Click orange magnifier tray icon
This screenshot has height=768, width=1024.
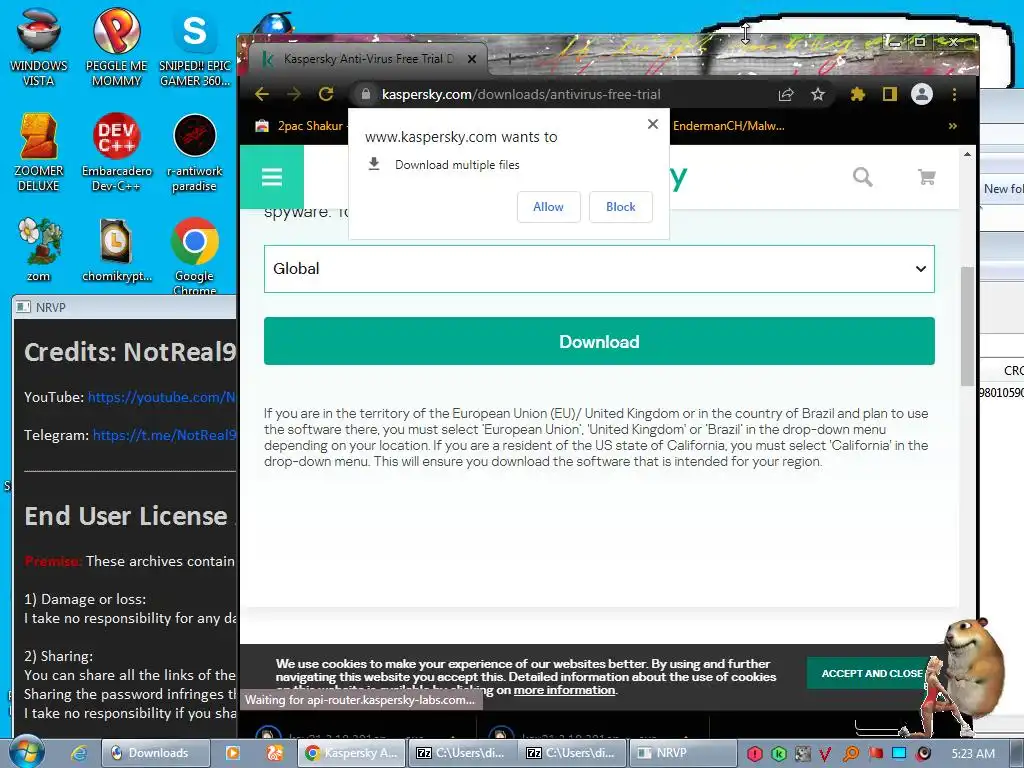coord(850,754)
